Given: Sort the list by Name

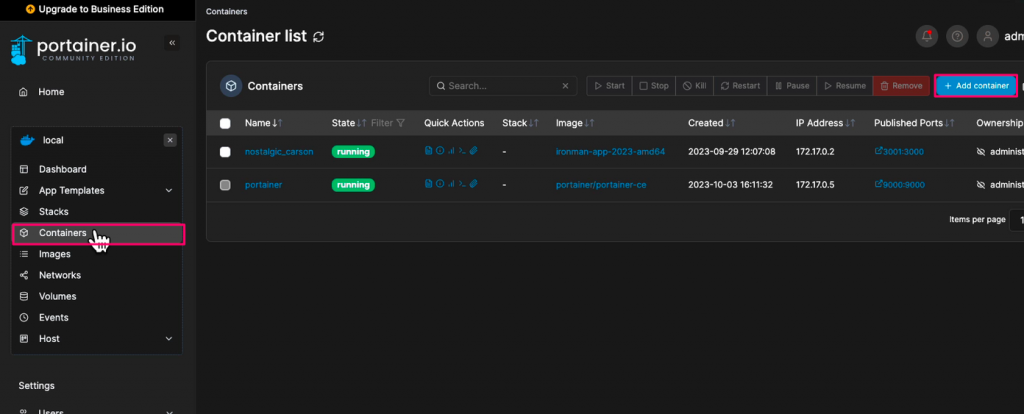Looking at the screenshot, I should click(263, 123).
